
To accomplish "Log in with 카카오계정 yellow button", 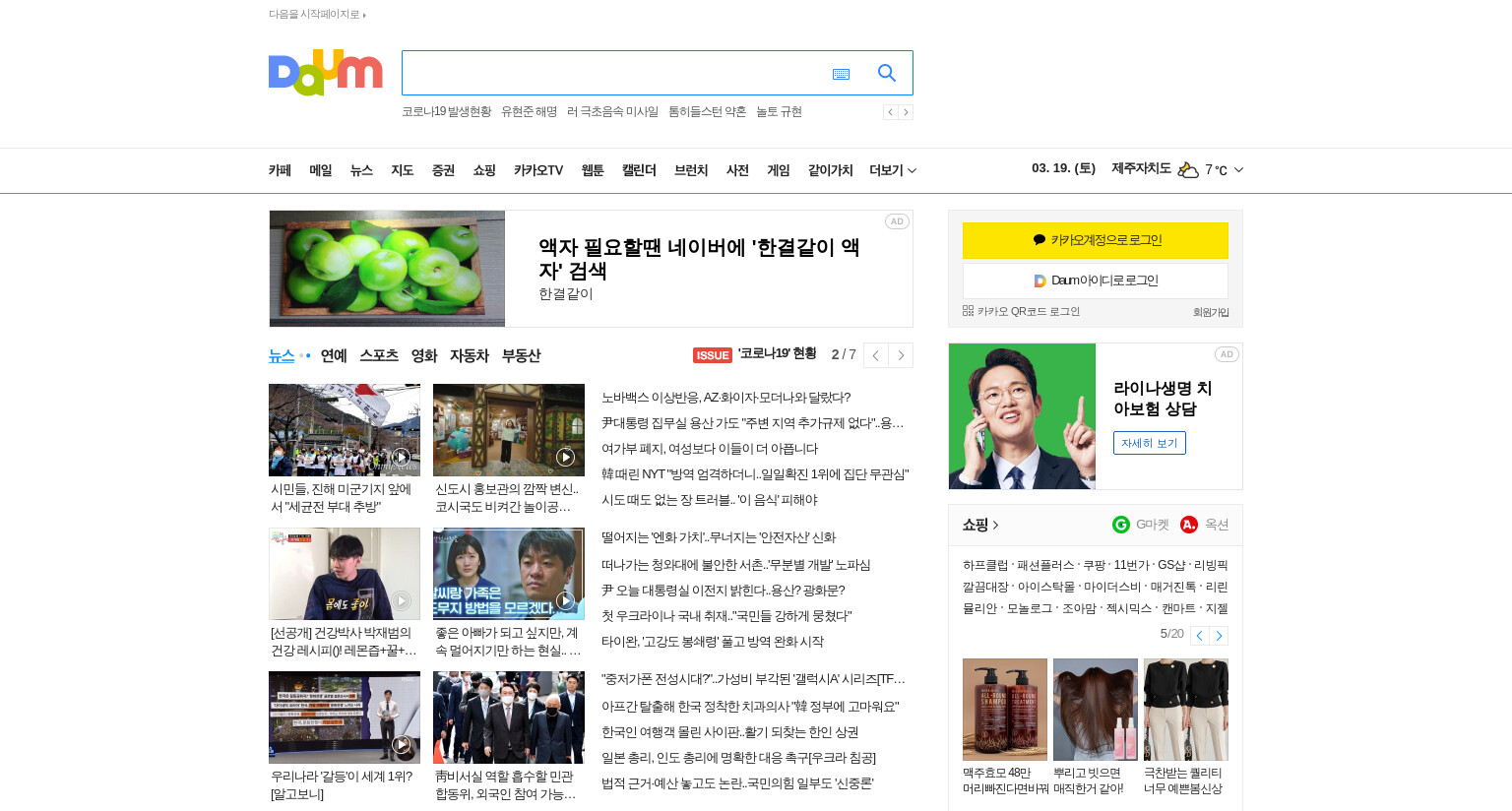I will (x=1096, y=240).
